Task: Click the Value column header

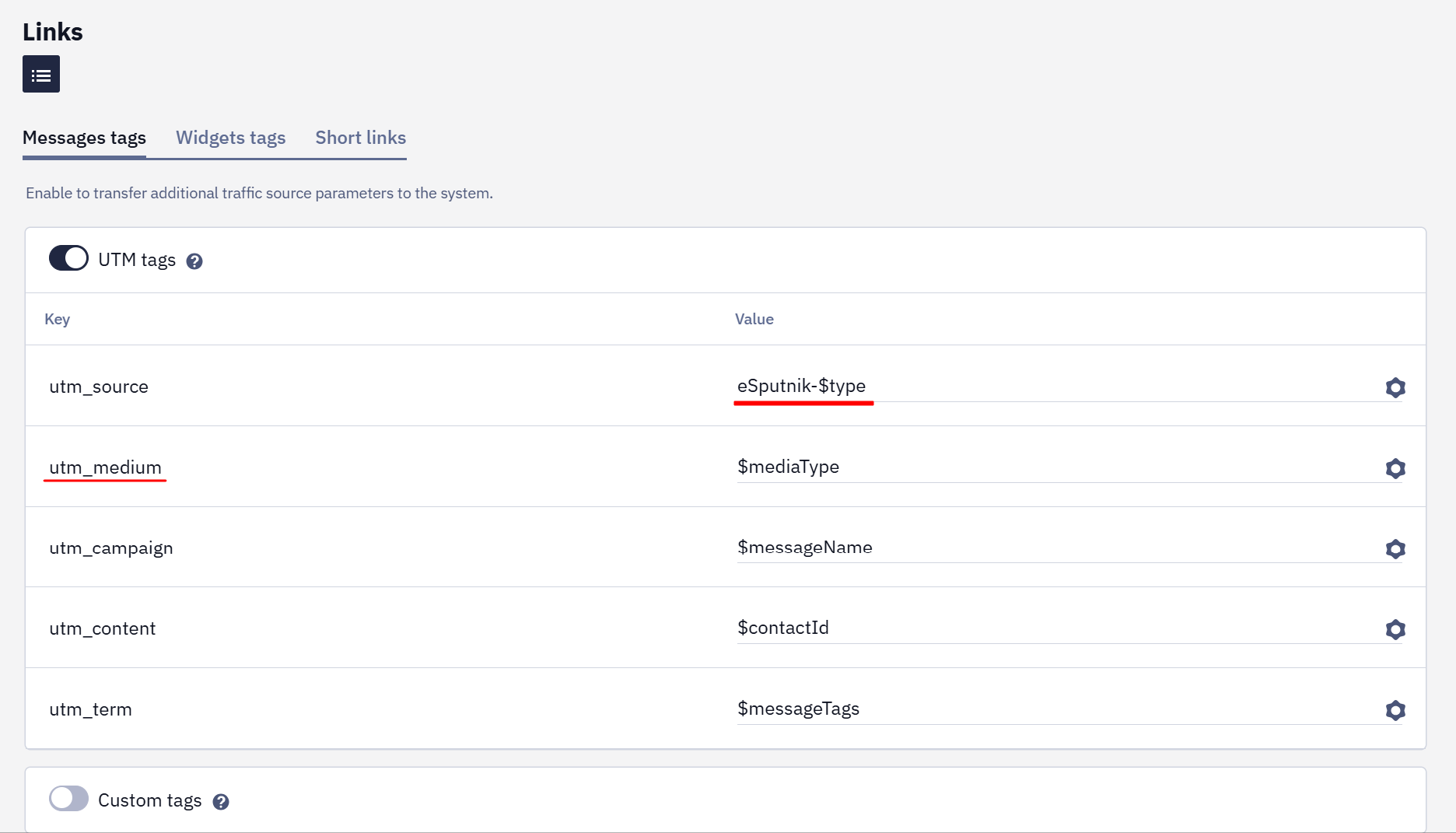Action: (754, 319)
